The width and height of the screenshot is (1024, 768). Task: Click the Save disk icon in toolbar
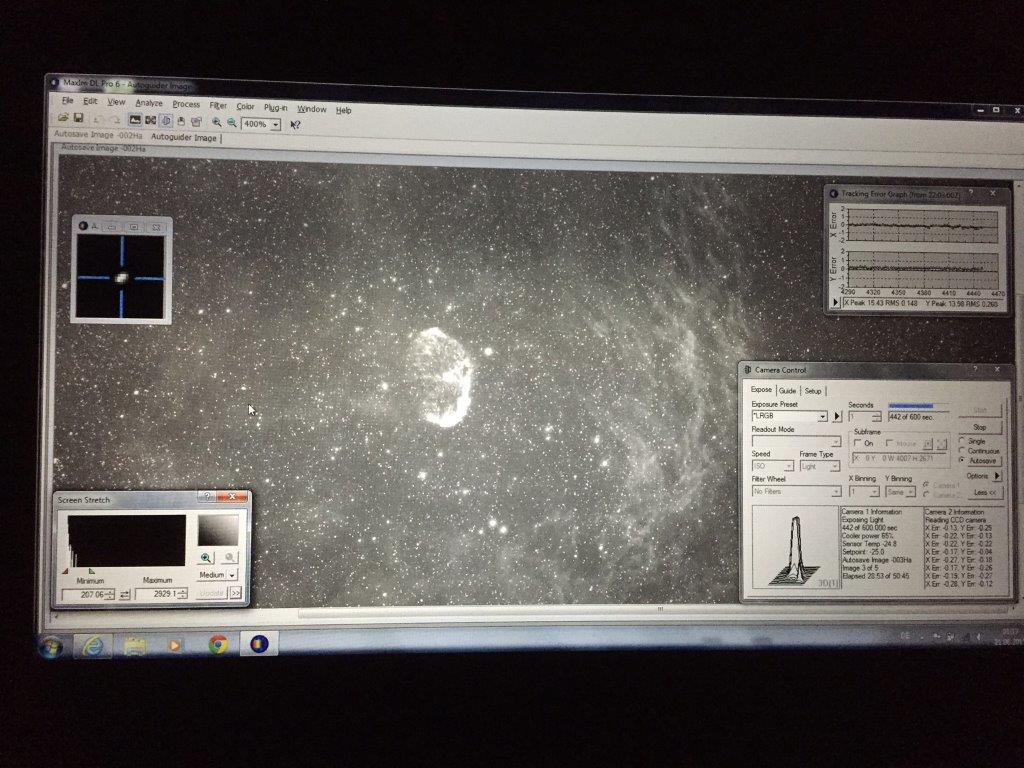click(x=78, y=118)
